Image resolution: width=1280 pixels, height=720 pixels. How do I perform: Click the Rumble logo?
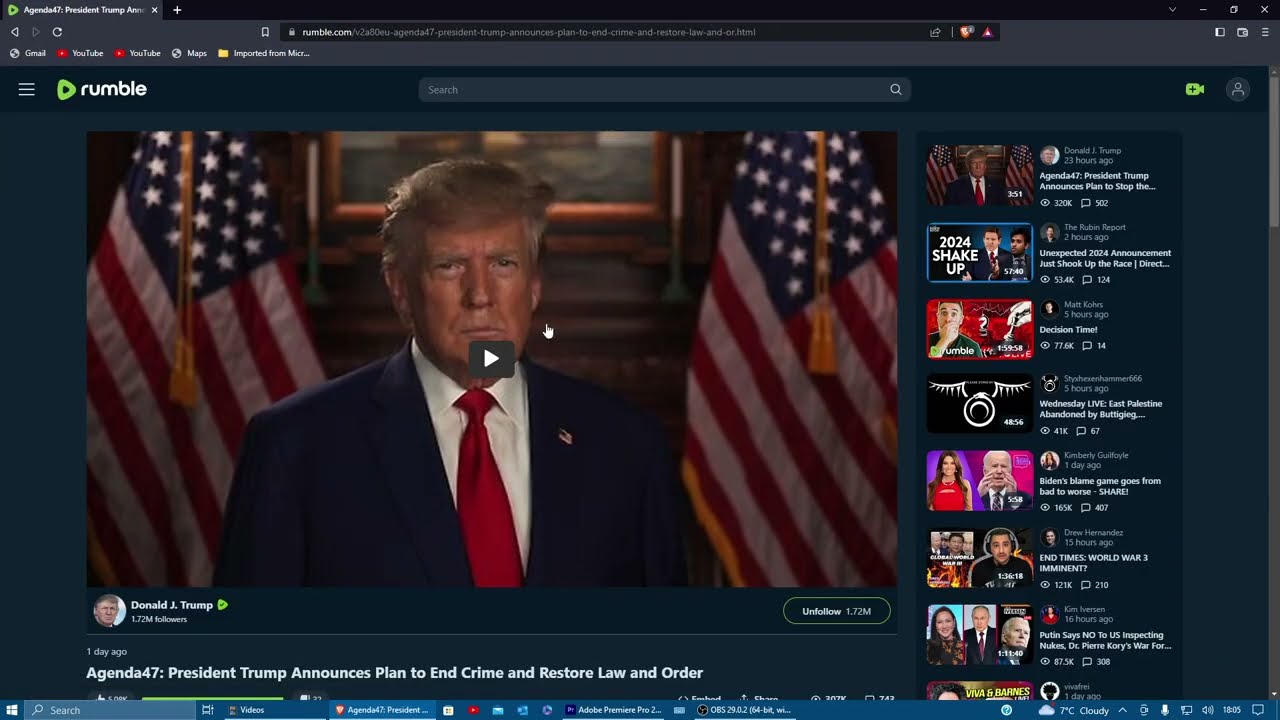tap(102, 90)
